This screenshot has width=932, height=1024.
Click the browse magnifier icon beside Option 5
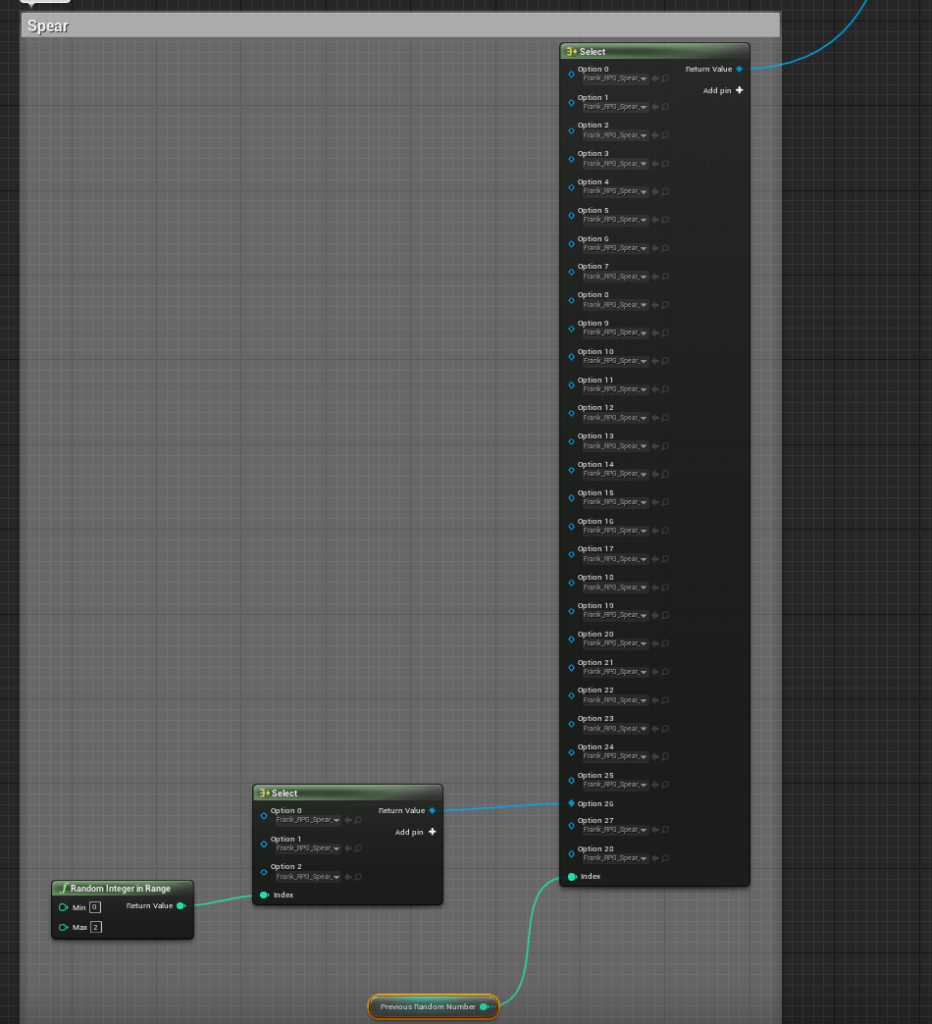click(x=666, y=219)
